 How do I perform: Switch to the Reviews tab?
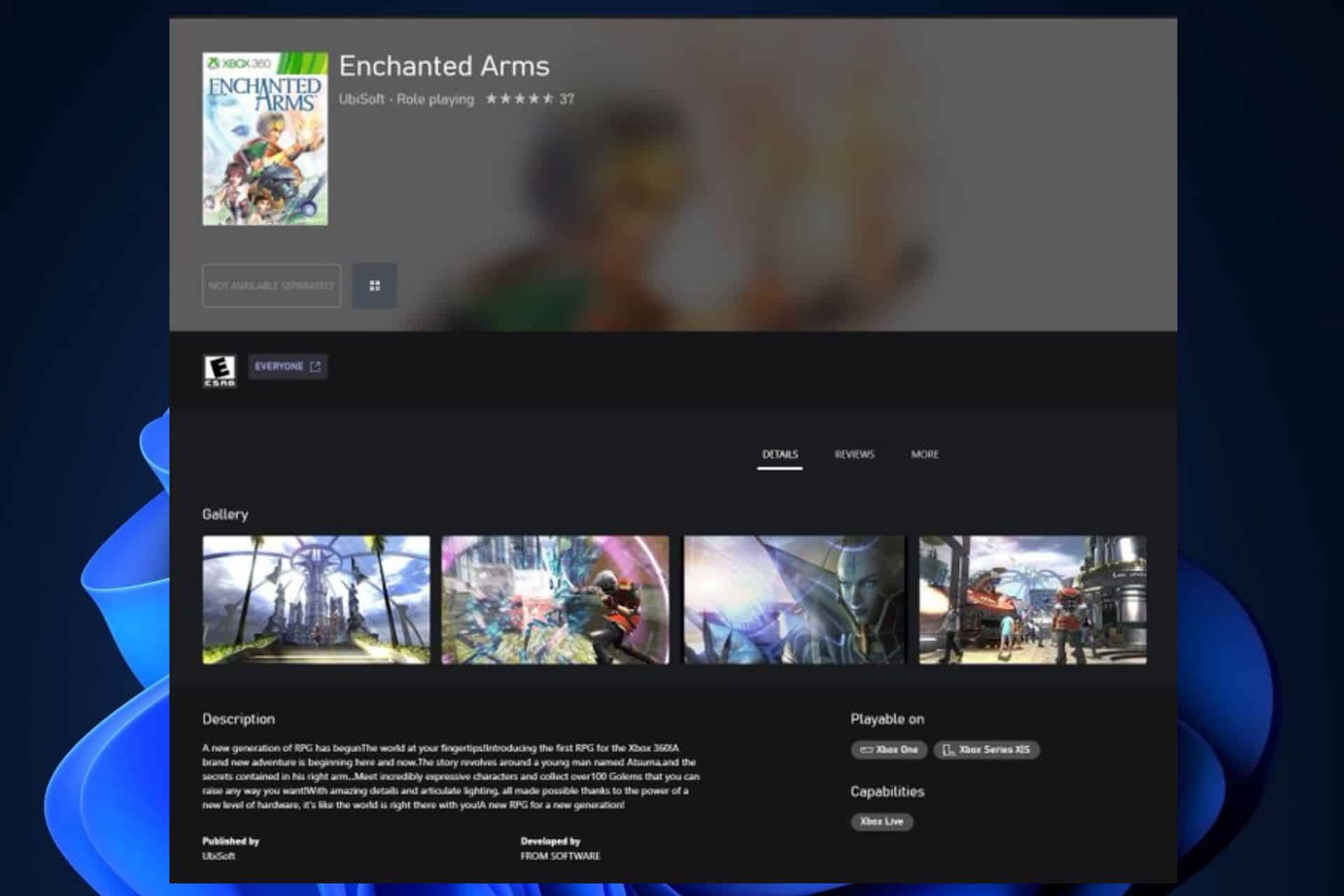click(855, 454)
